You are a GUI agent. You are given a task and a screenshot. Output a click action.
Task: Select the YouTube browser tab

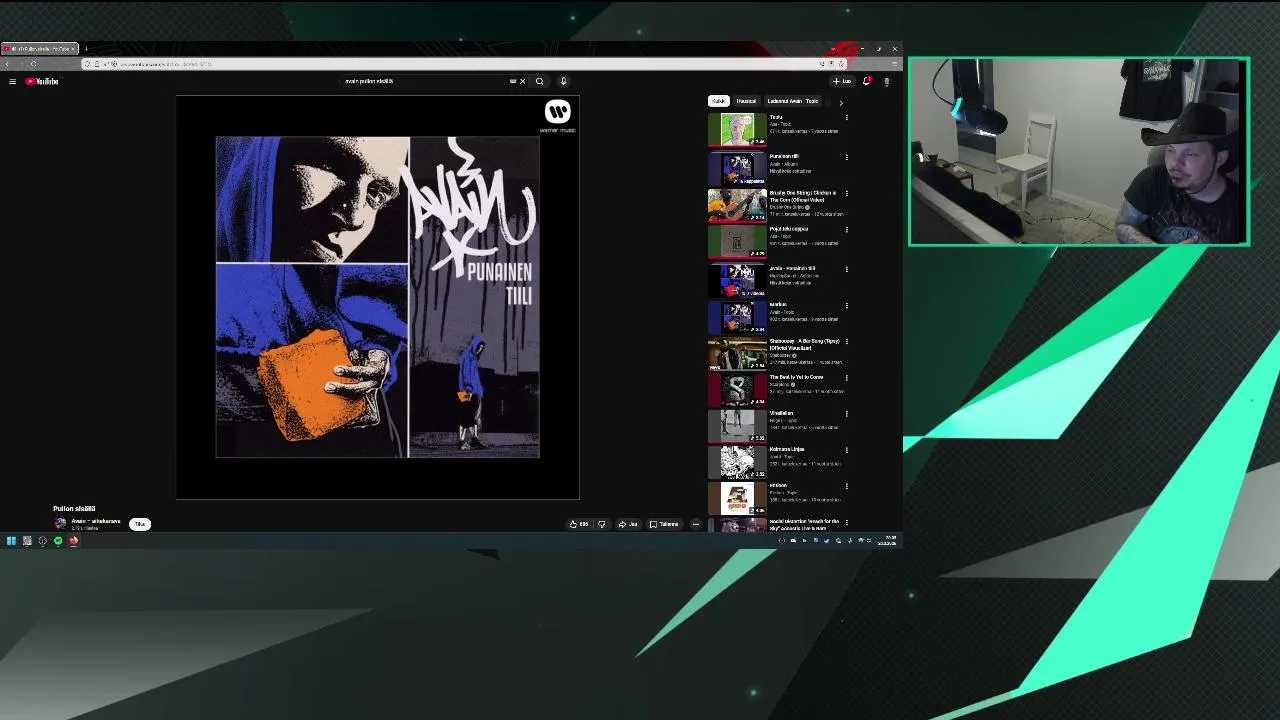tap(39, 48)
